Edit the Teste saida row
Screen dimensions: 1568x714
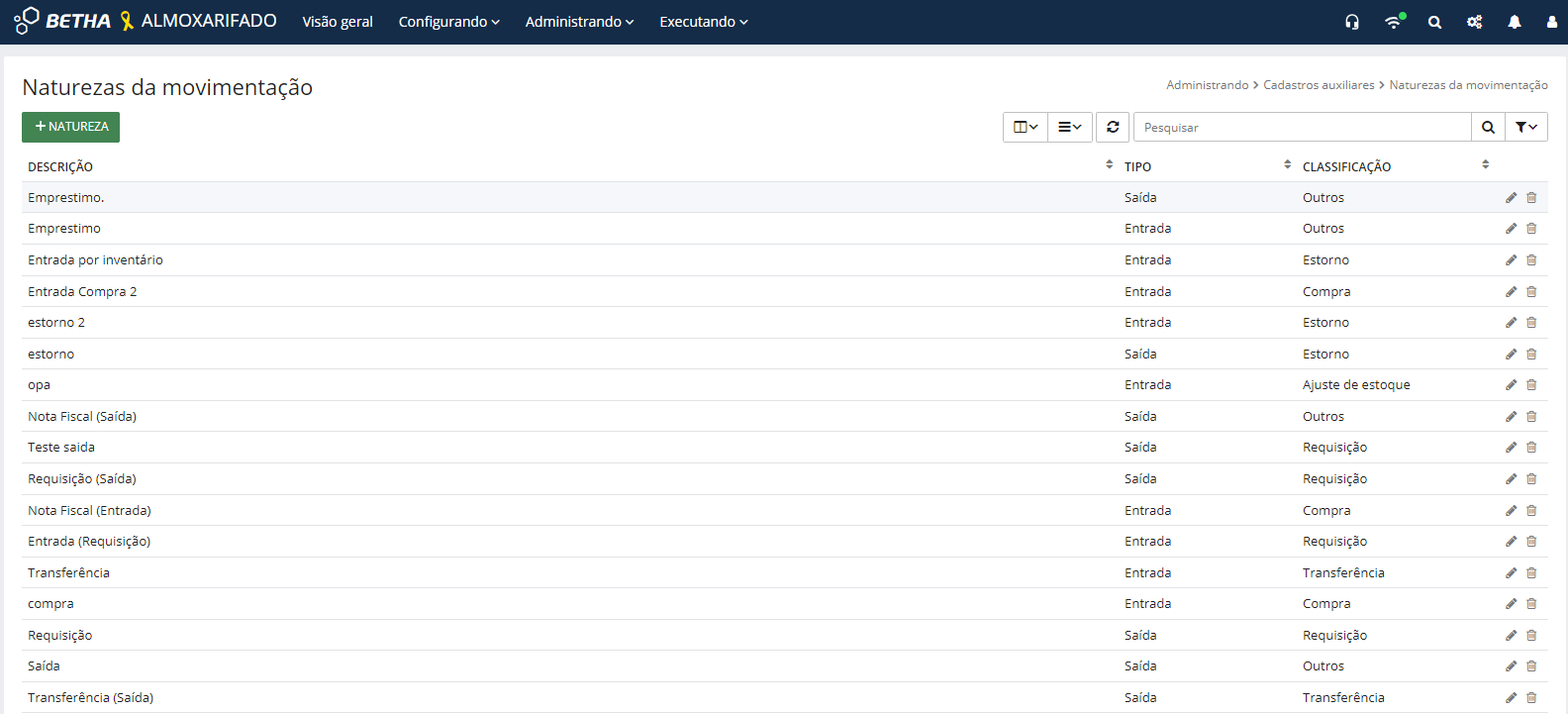[1512, 448]
